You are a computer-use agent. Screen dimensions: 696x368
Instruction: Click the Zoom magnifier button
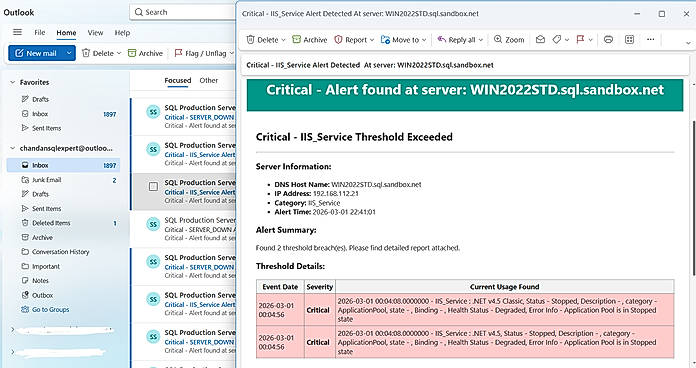click(509, 40)
